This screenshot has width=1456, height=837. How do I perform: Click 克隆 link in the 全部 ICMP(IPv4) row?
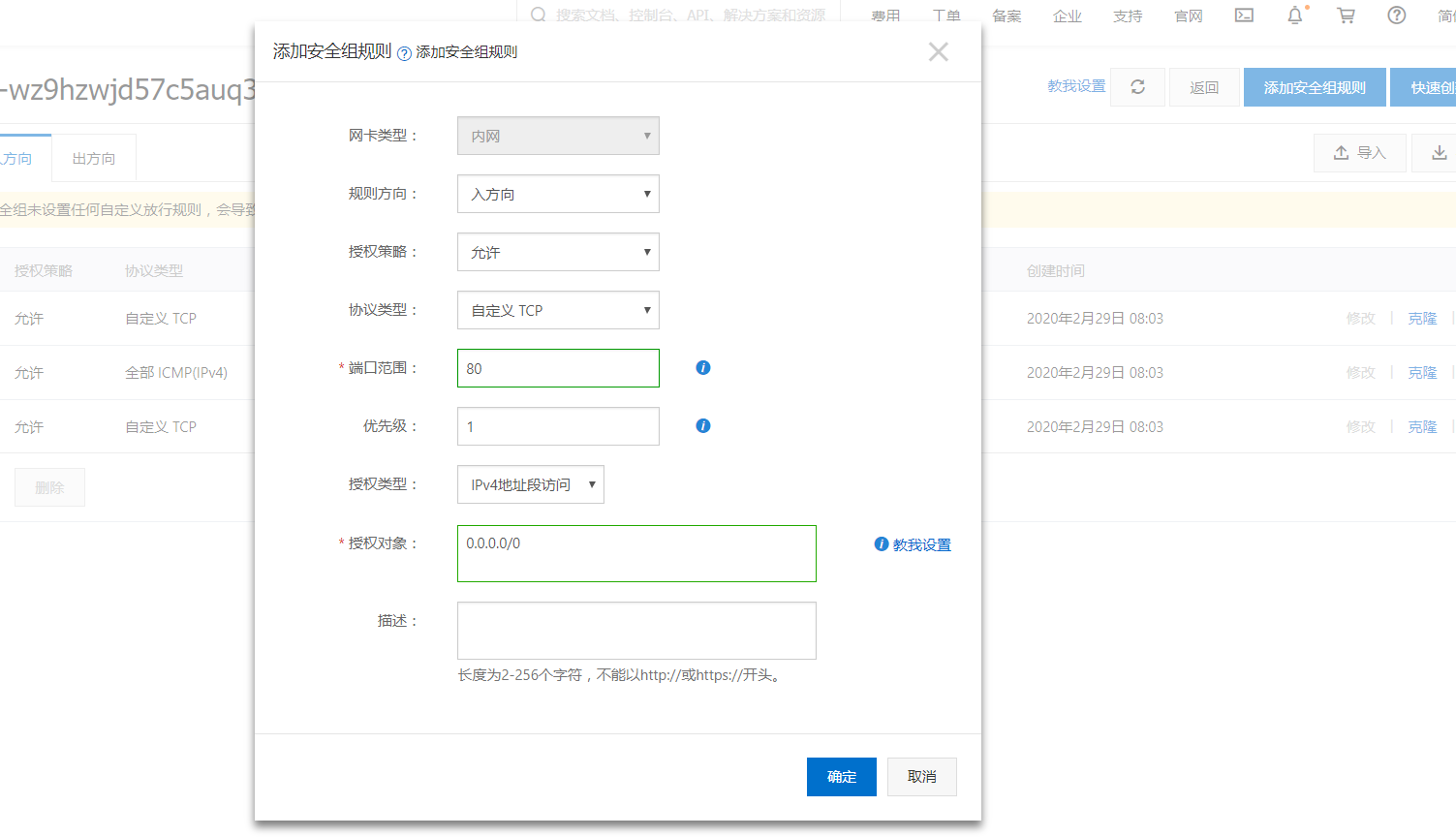click(1422, 373)
